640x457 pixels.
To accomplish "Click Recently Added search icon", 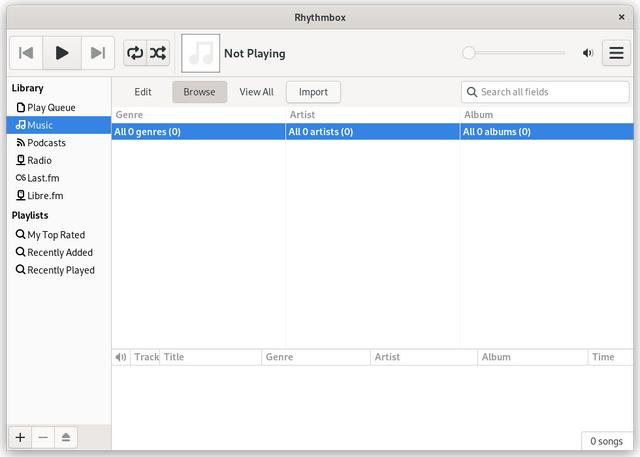I will coord(20,252).
